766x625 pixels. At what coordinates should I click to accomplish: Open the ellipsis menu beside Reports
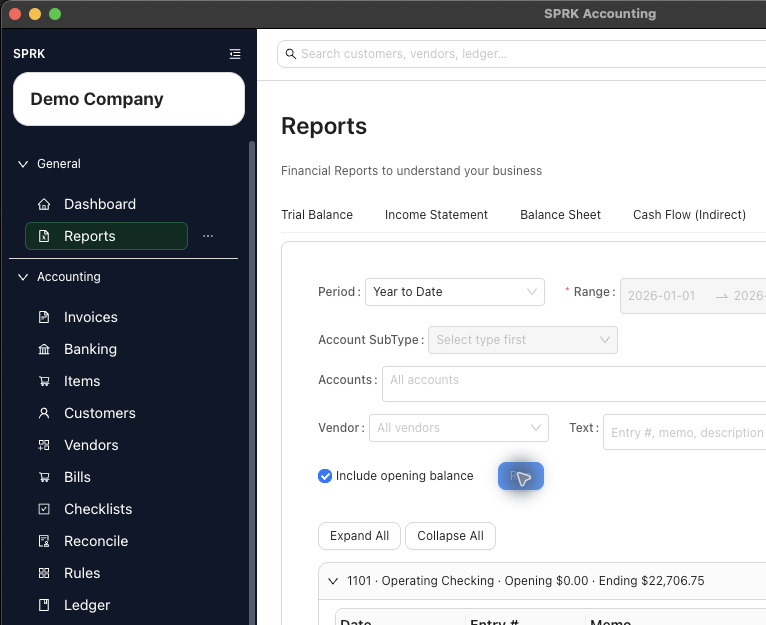point(208,236)
